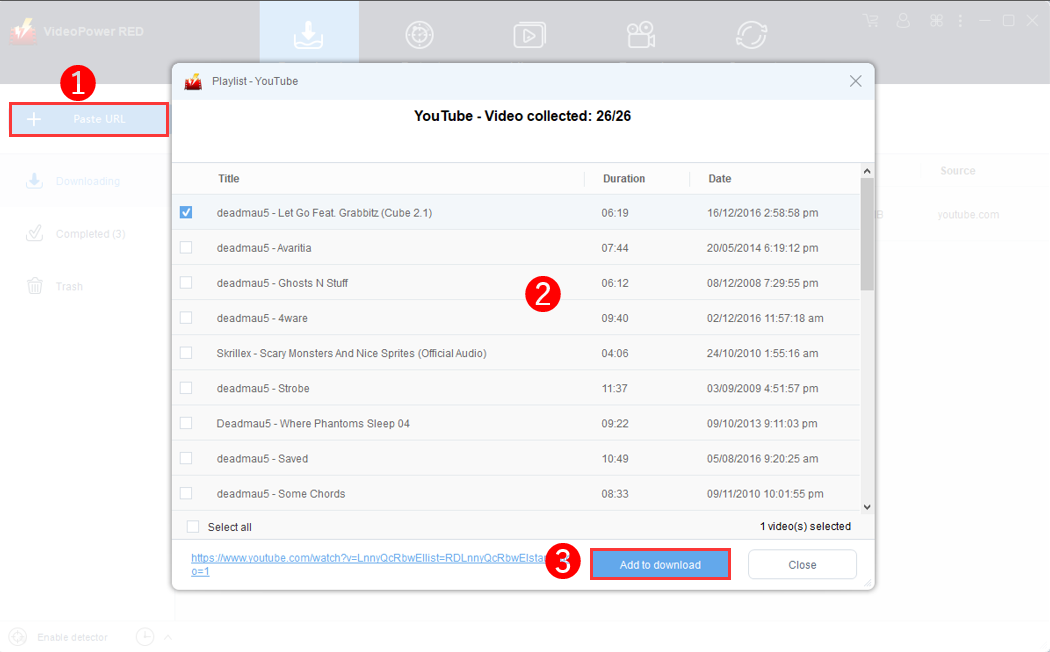
Task: Open the user account icon at top right
Action: 903,19
